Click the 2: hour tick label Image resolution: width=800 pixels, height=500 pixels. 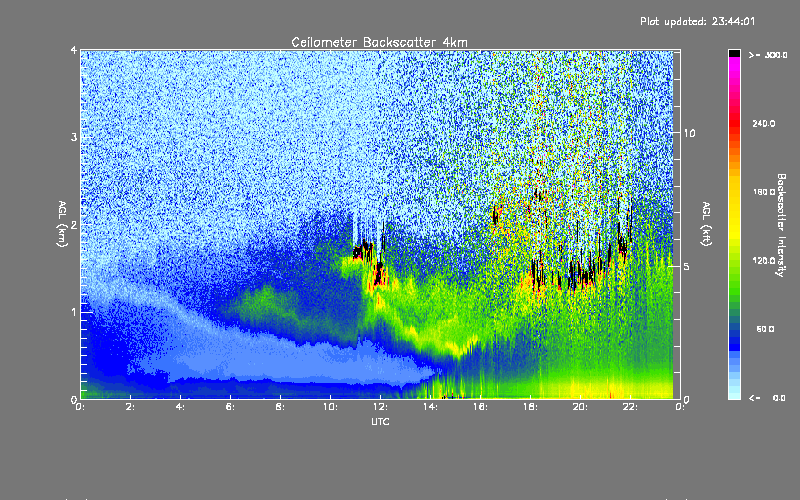130,407
